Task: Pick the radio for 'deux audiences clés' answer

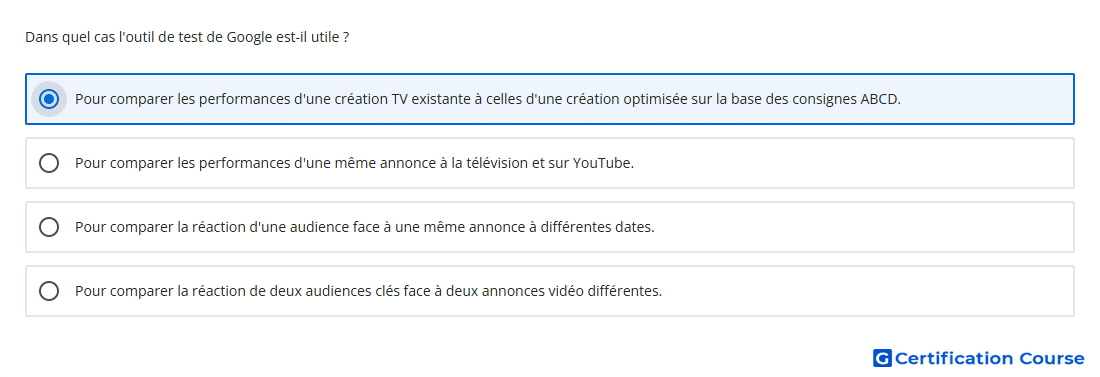Action: [49, 291]
